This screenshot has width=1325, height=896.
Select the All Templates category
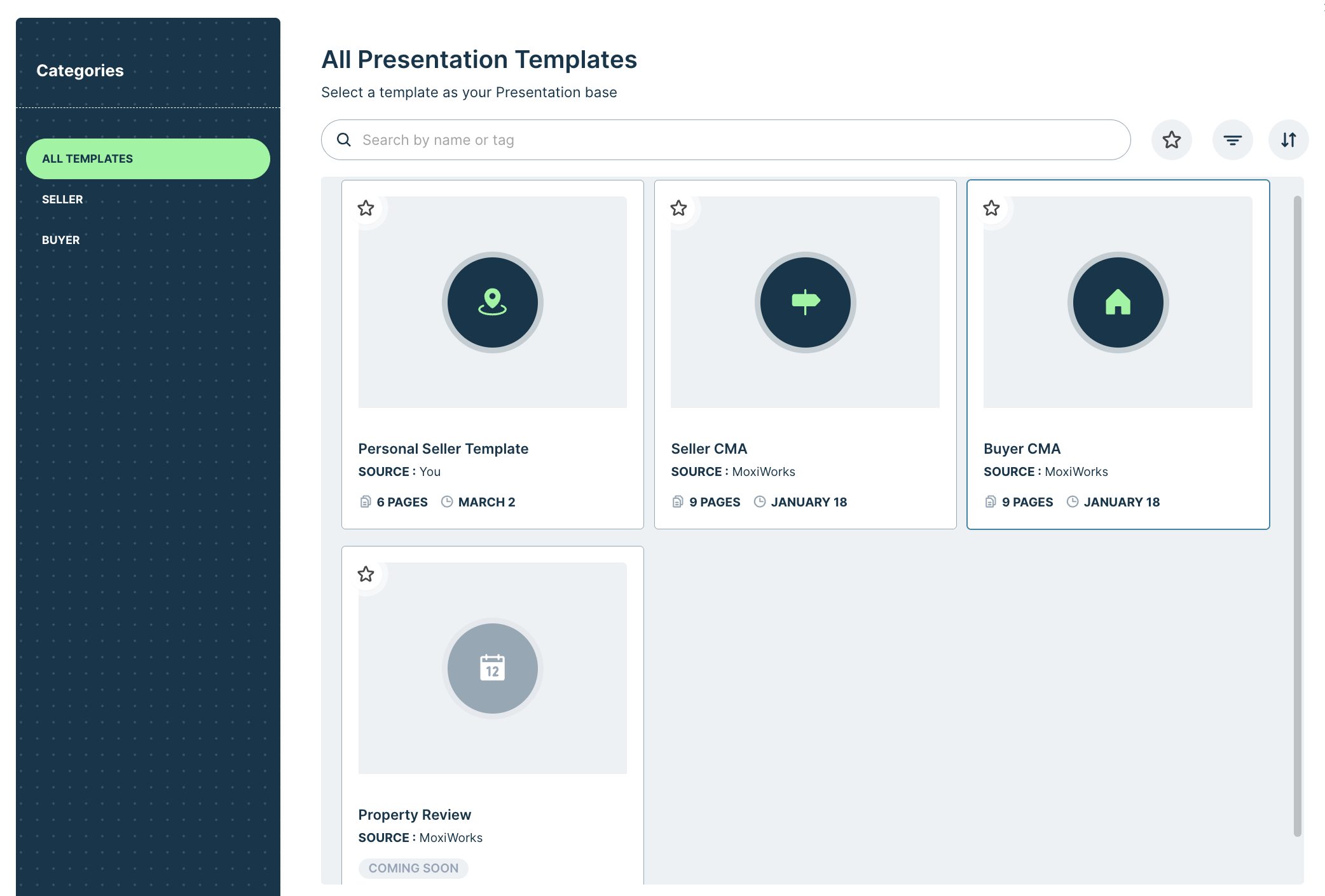coord(148,159)
